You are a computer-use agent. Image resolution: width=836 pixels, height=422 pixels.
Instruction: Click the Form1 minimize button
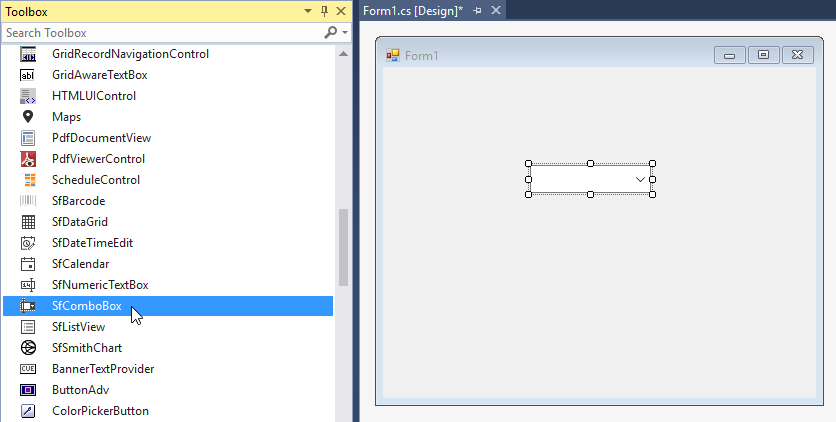(x=730, y=55)
